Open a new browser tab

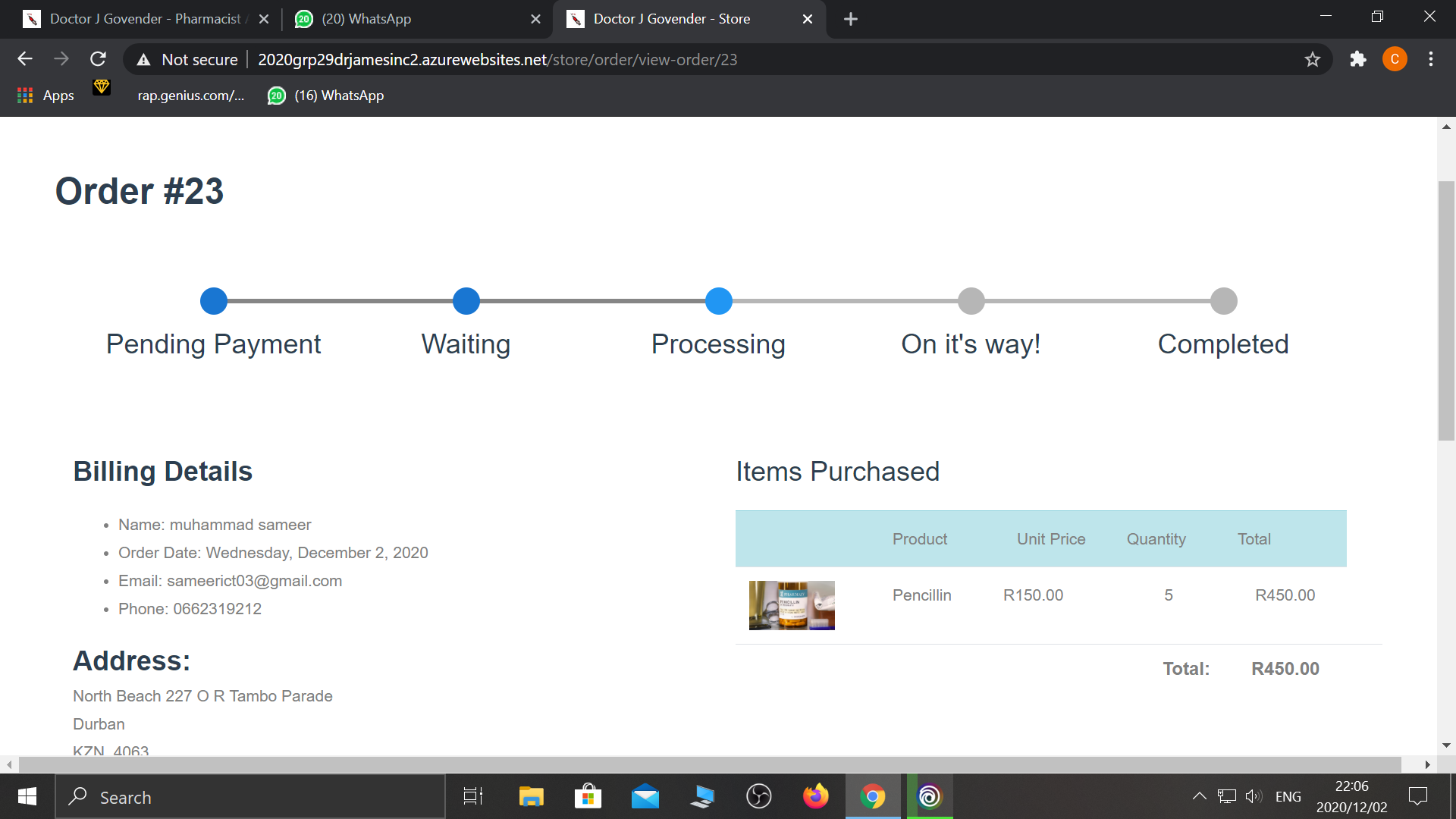point(850,19)
